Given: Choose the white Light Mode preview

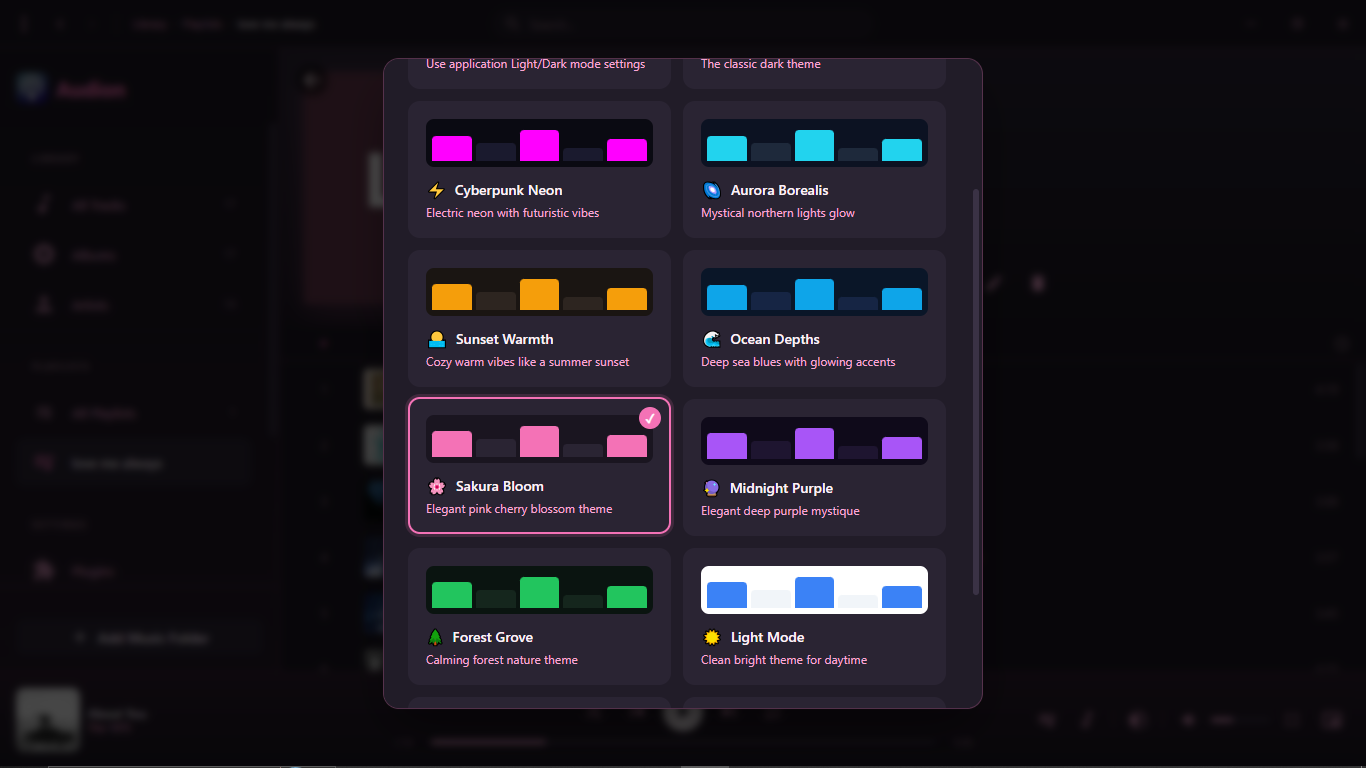Looking at the screenshot, I should 814,590.
